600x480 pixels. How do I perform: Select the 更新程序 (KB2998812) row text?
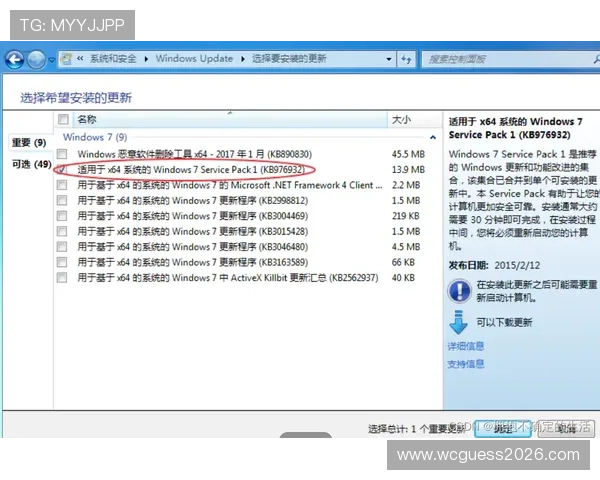[x=192, y=201]
